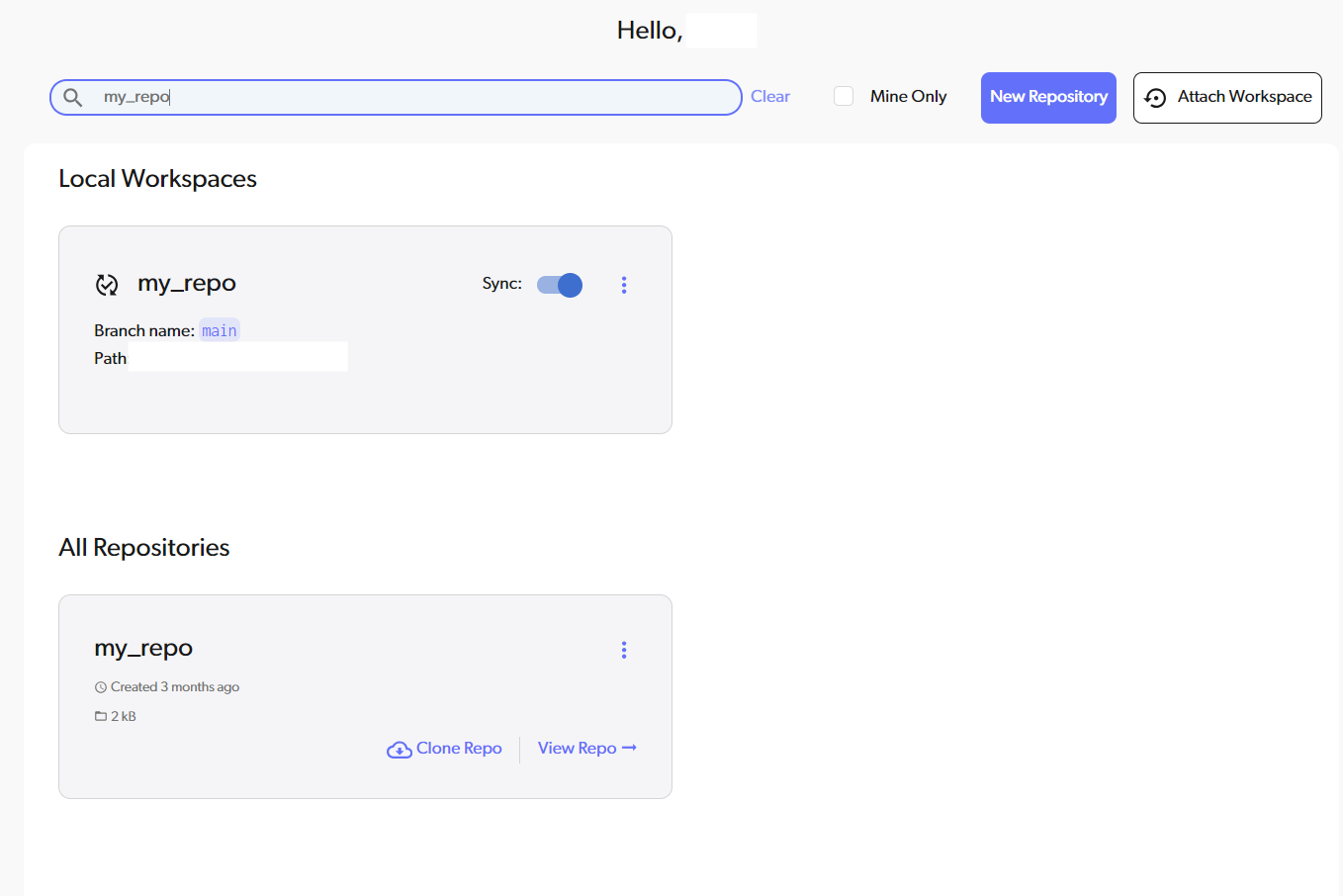Click the All Repositories heading
The width and height of the screenshot is (1343, 896).
(144, 548)
